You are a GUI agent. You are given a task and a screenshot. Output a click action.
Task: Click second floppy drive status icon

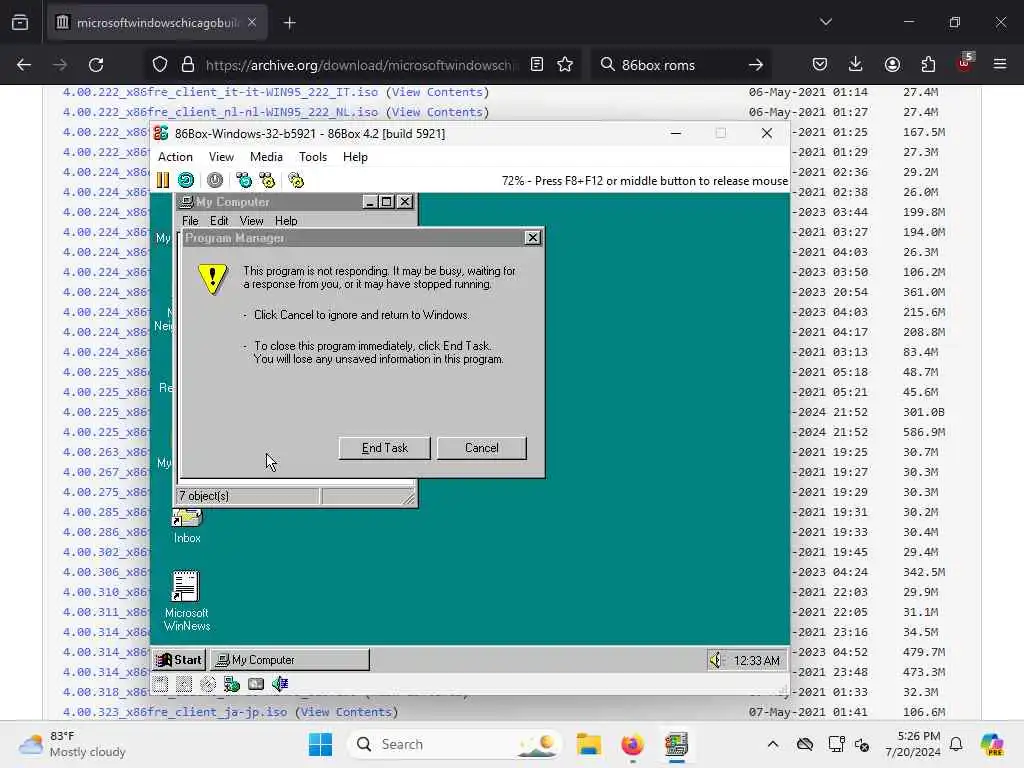click(184, 684)
